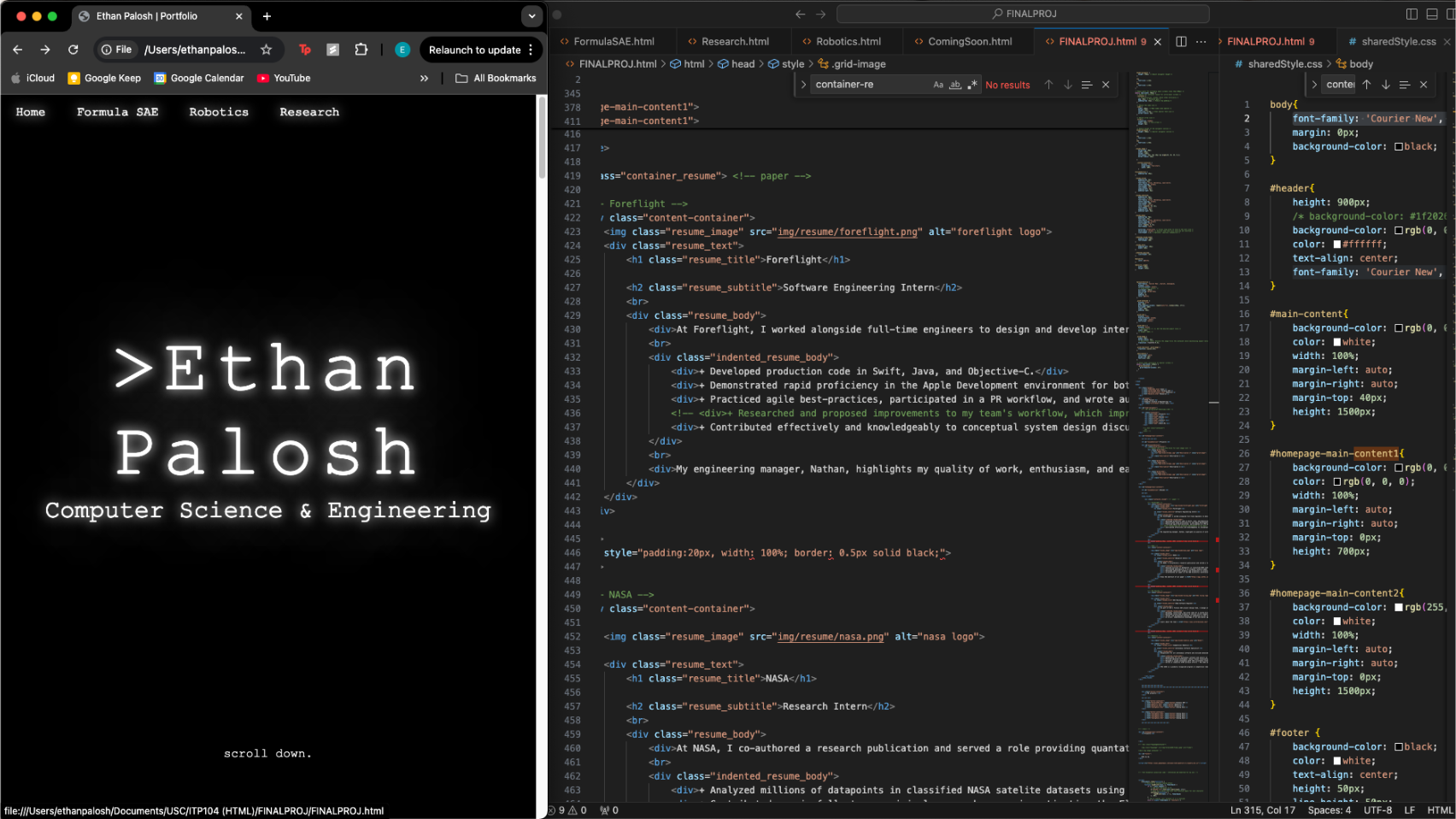1456x819 pixels.
Task: Open the editor More Actions ellipsis
Action: pyautogui.click(x=1201, y=41)
